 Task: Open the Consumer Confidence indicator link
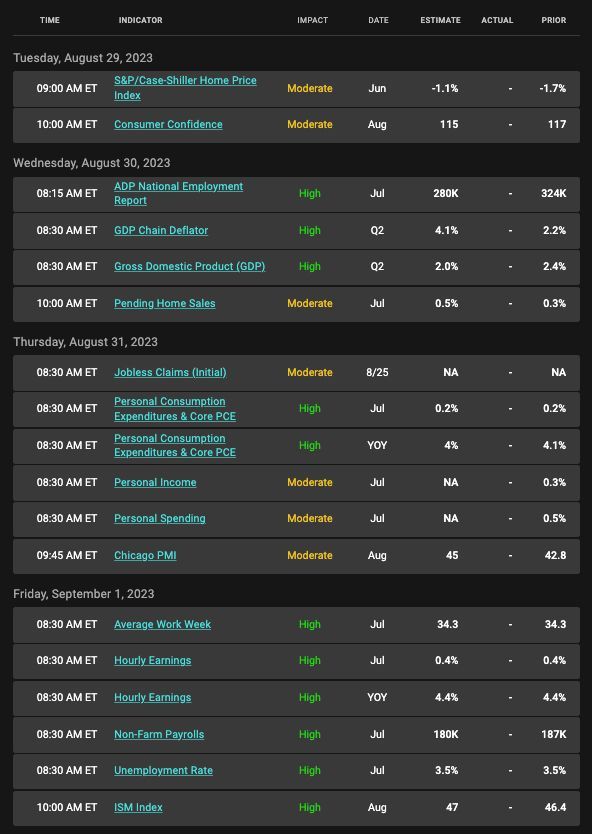pyautogui.click(x=168, y=124)
